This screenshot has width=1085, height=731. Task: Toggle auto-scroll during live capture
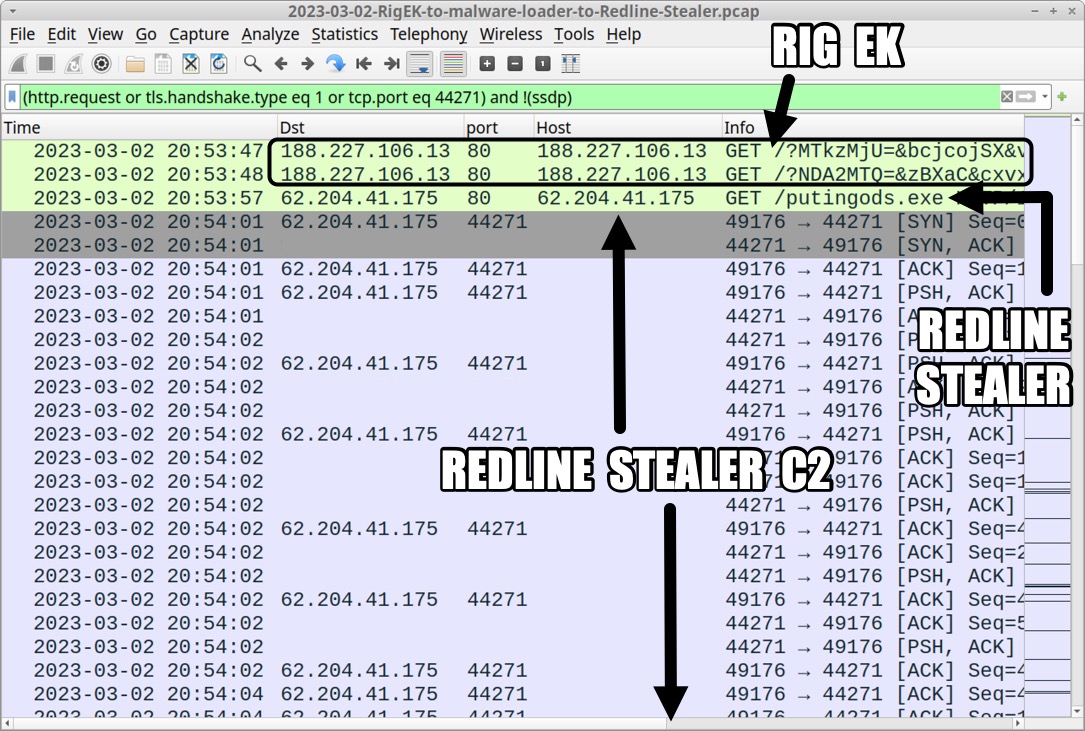pyautogui.click(x=420, y=64)
